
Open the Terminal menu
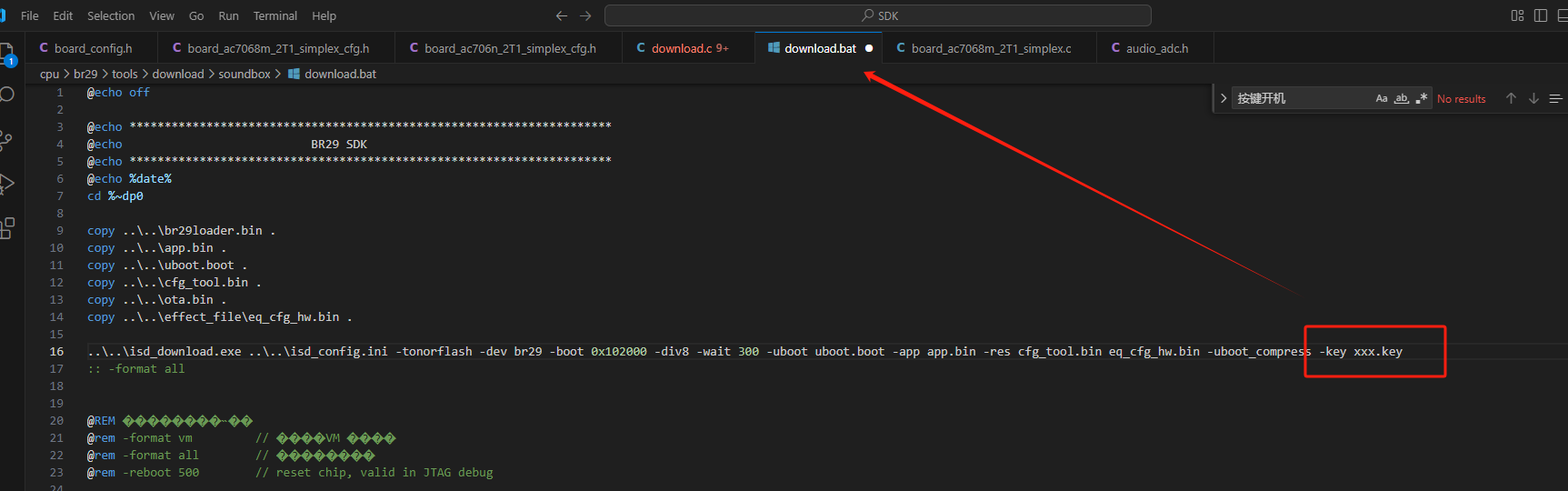(x=275, y=15)
